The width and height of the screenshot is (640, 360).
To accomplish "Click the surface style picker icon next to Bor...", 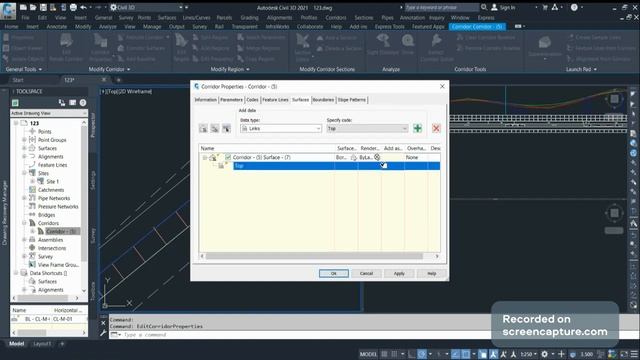I will (353, 157).
